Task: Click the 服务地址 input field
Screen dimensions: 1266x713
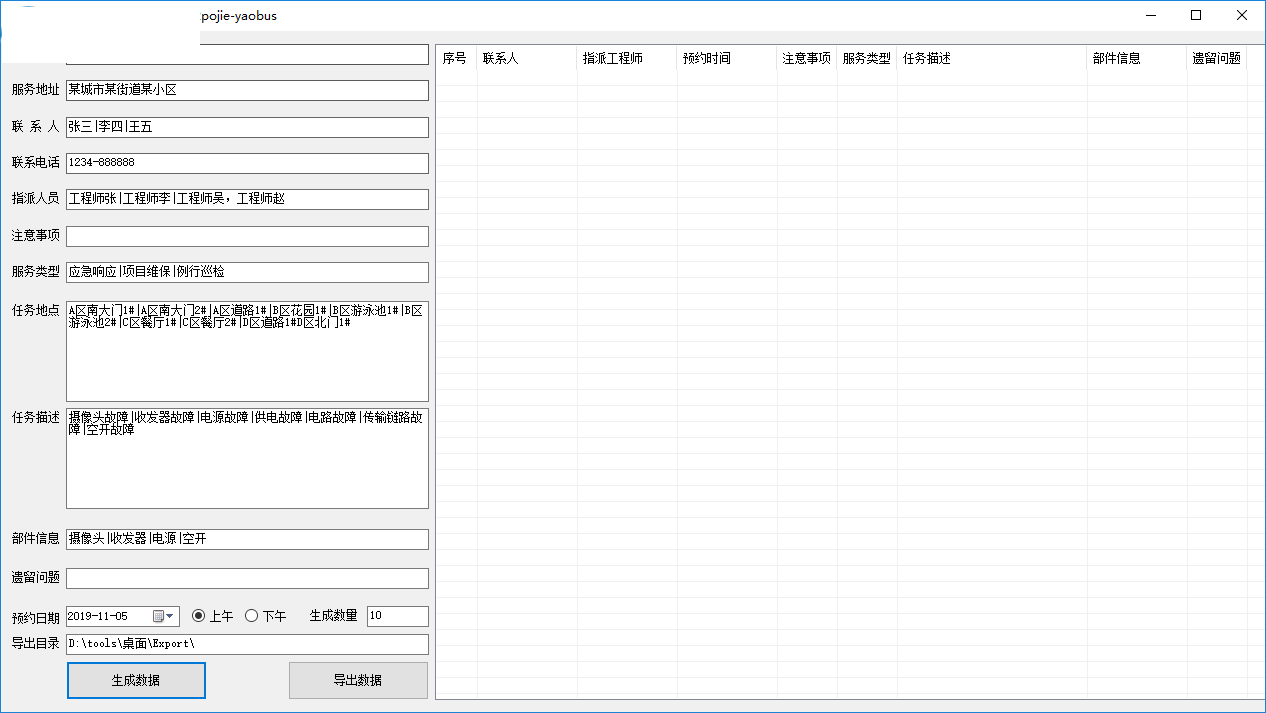Action: (247, 90)
